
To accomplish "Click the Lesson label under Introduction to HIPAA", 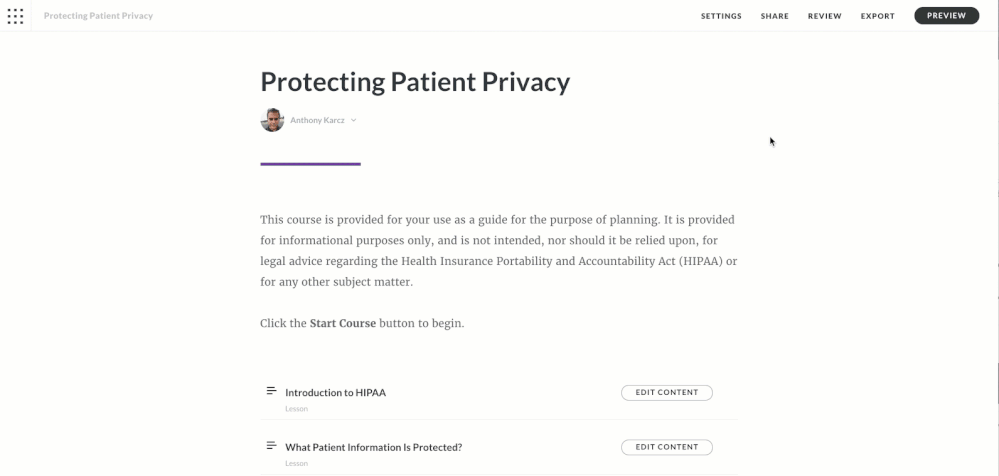I will pyautogui.click(x=296, y=409).
